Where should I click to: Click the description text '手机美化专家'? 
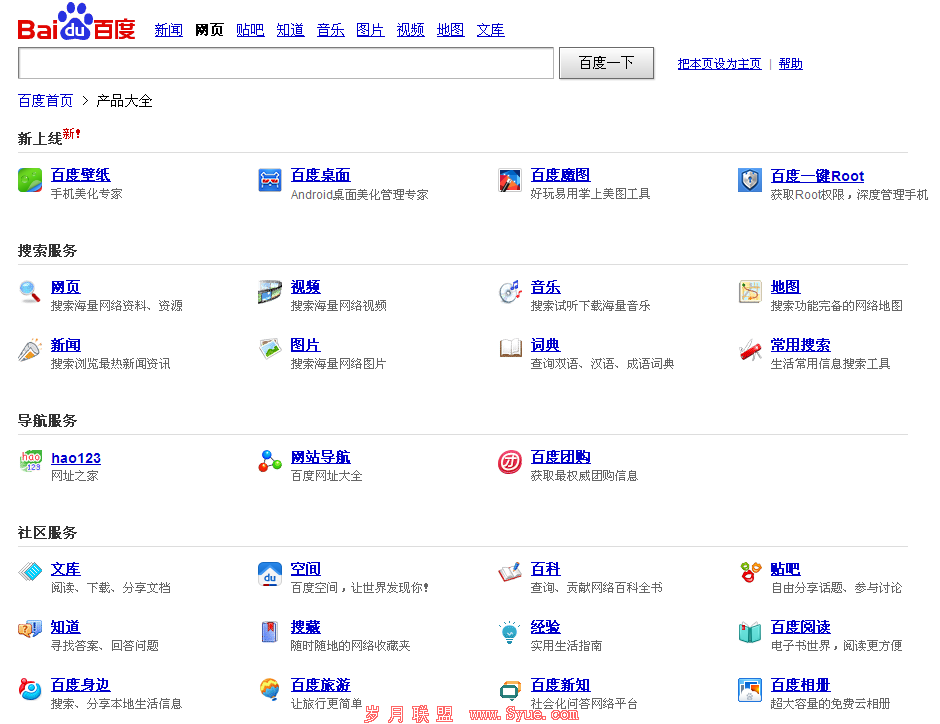(x=86, y=194)
